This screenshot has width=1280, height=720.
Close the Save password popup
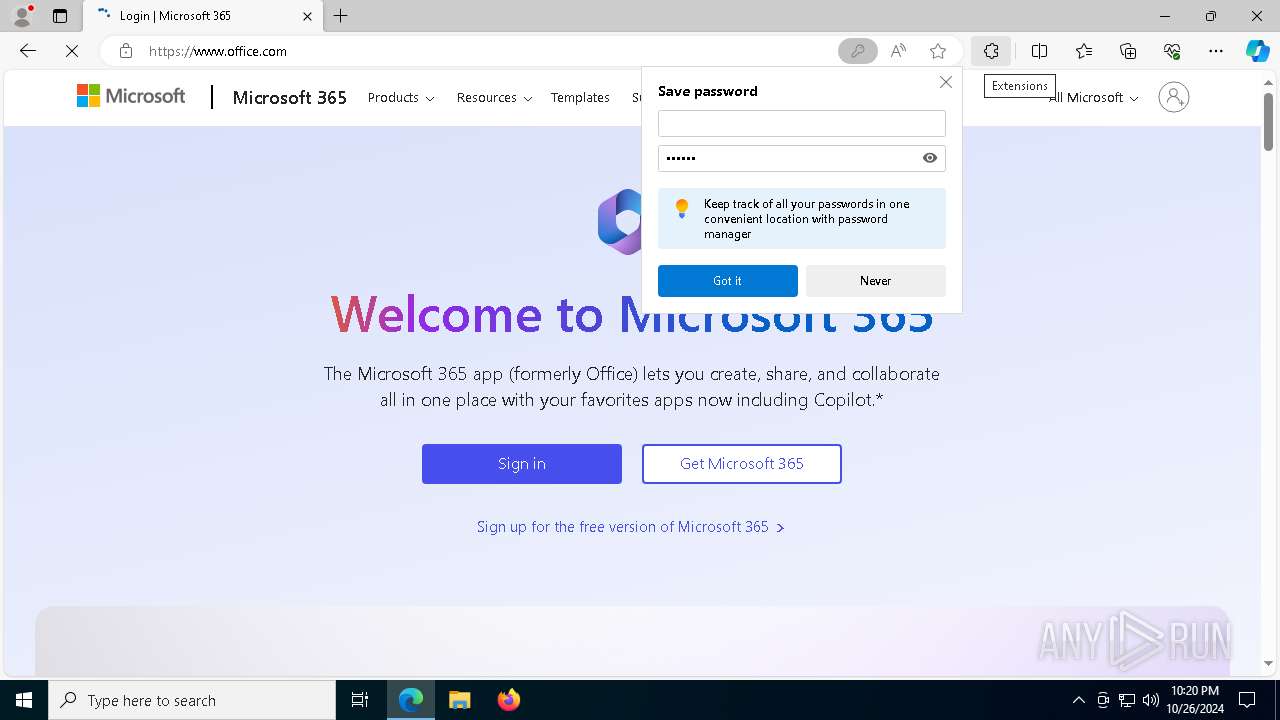pos(945,82)
